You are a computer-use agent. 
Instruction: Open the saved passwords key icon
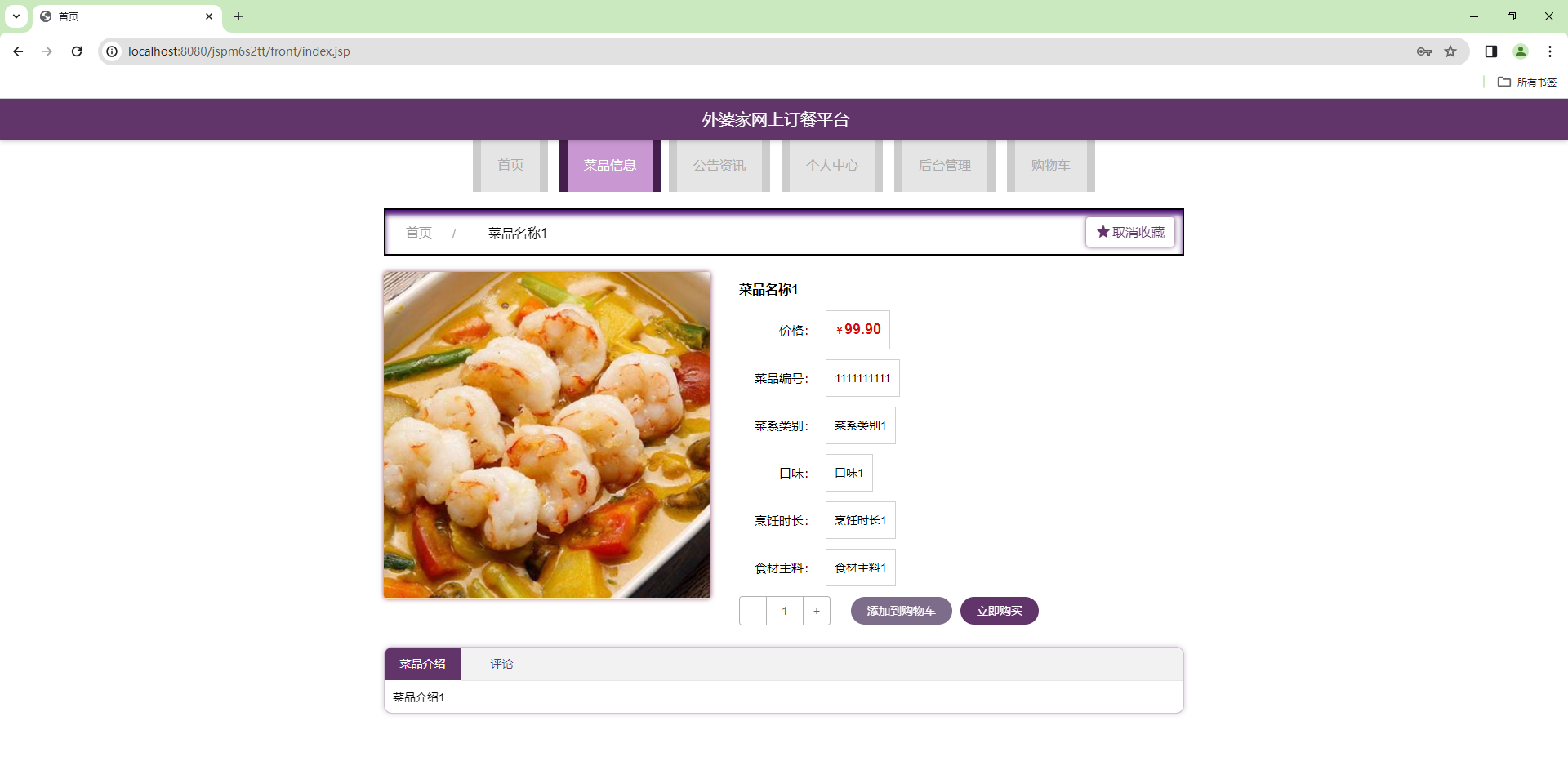(x=1423, y=51)
